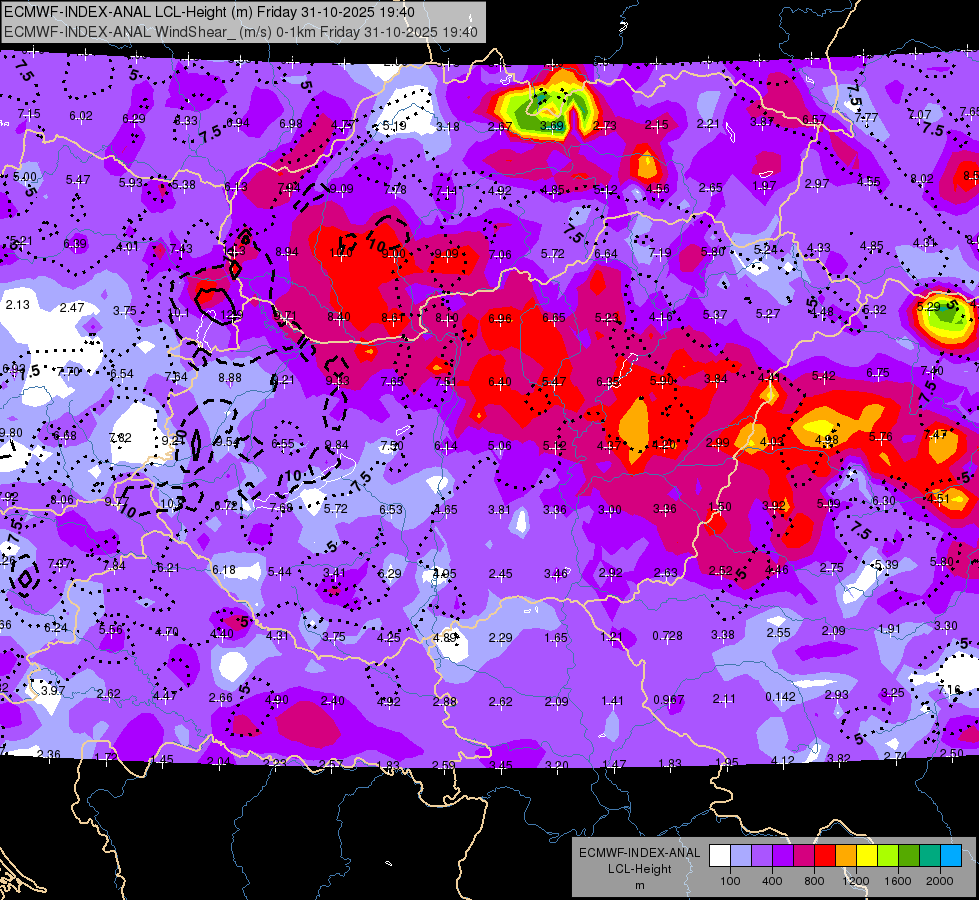The image size is (979, 900).
Task: Click the map value 1.41
Action: pos(612,701)
